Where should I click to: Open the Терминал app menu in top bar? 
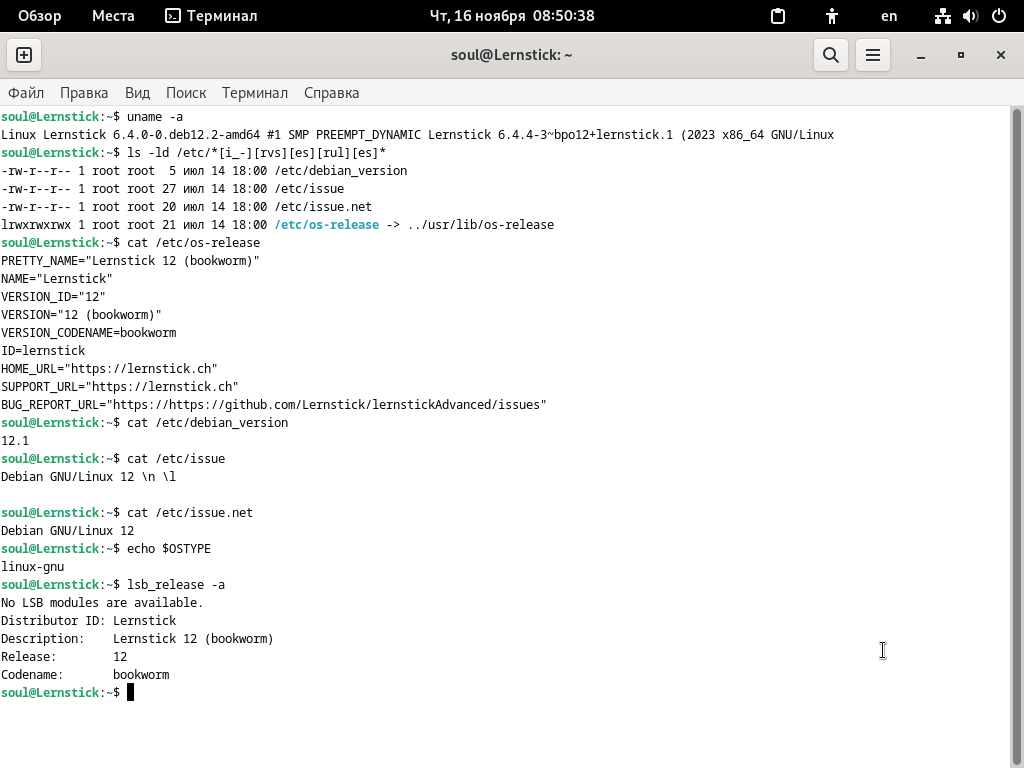pyautogui.click(x=211, y=16)
